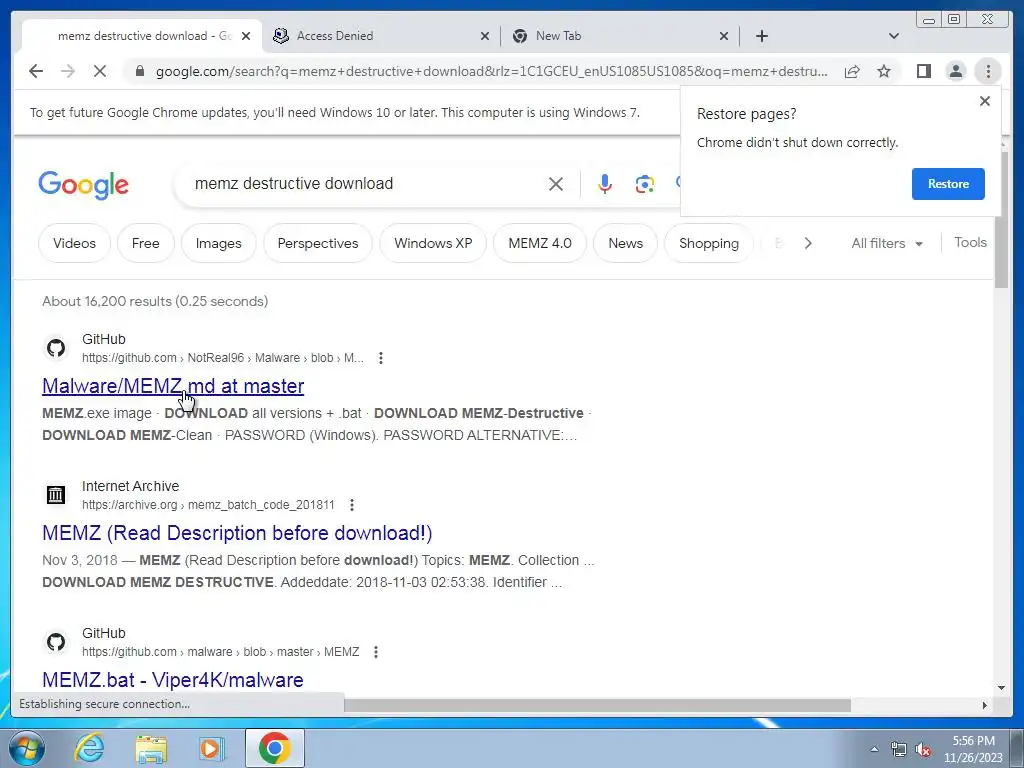Close the memz destructive download tab
Image resolution: width=1024 pixels, height=768 pixels.
[x=246, y=36]
